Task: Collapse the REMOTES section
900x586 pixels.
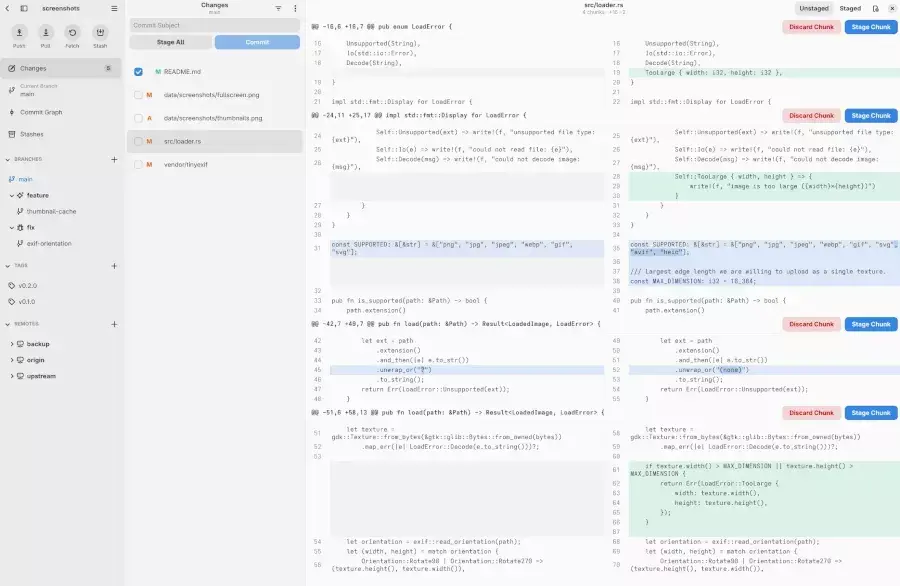Action: click(x=7, y=324)
